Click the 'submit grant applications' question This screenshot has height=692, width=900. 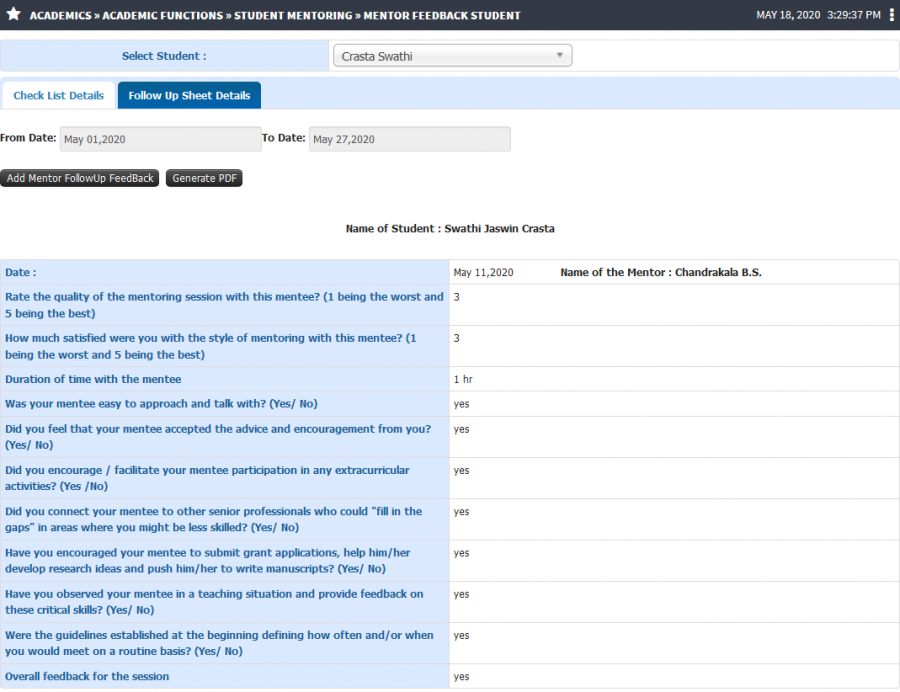coord(208,561)
